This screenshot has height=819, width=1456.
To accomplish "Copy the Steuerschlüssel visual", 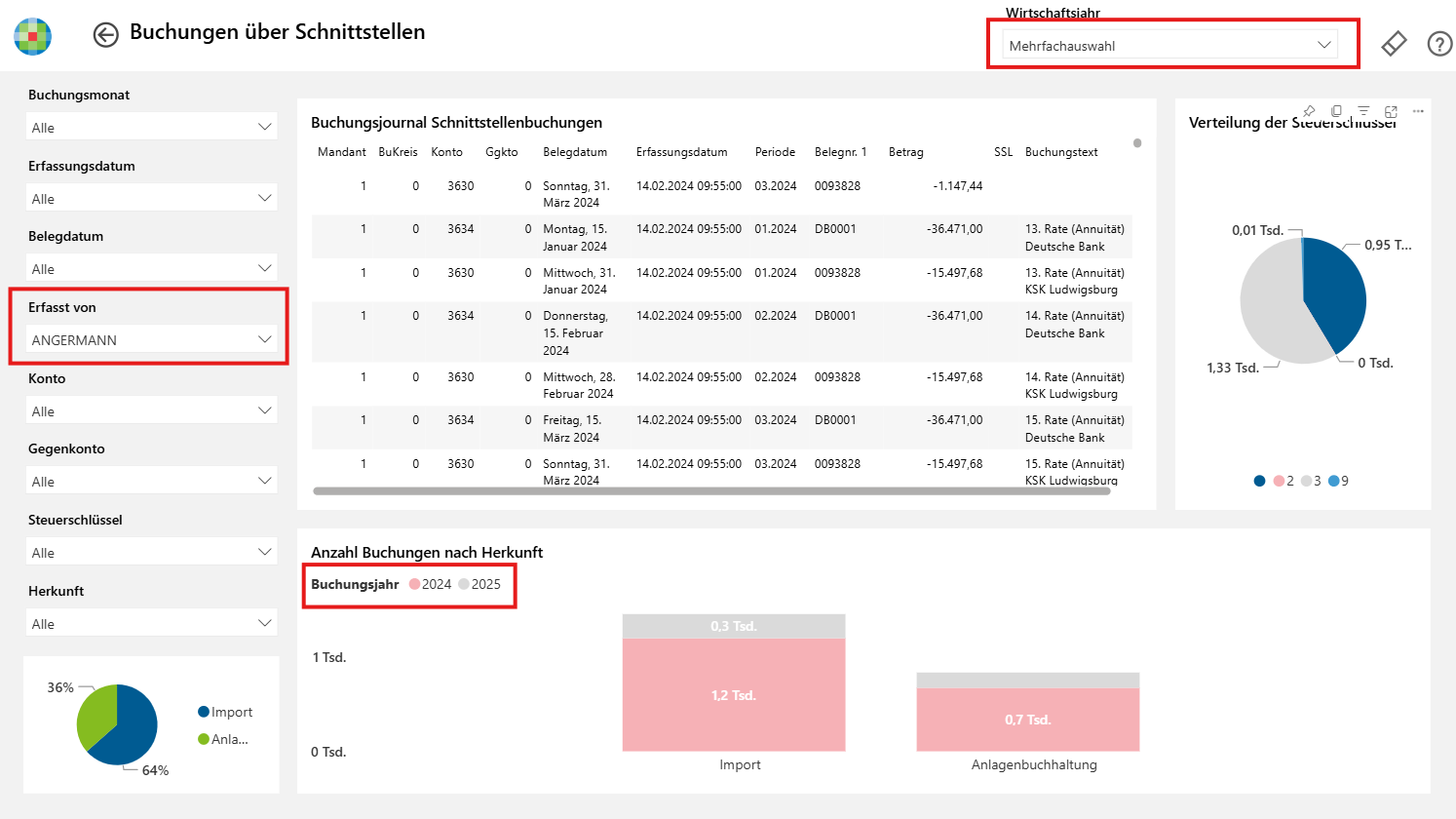I will [1336, 111].
